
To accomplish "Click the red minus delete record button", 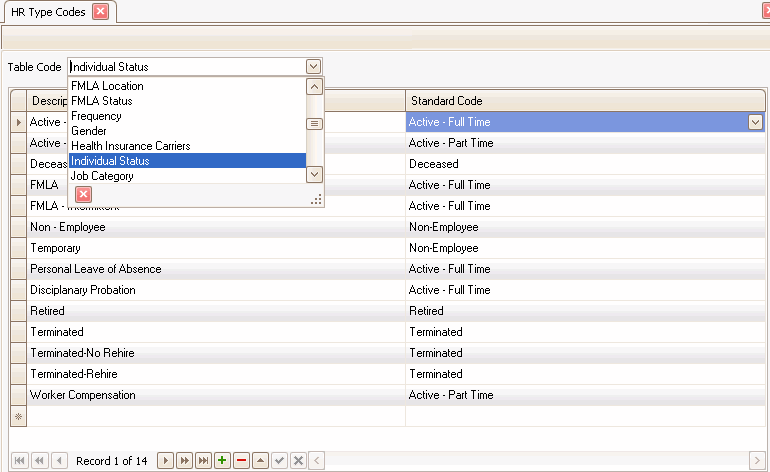I will coord(241,460).
